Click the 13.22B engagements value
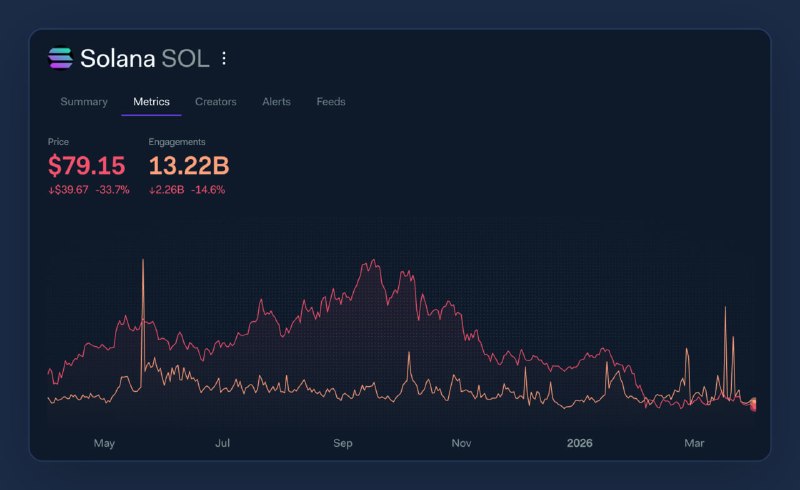Viewport: 800px width, 490px height. pos(189,165)
